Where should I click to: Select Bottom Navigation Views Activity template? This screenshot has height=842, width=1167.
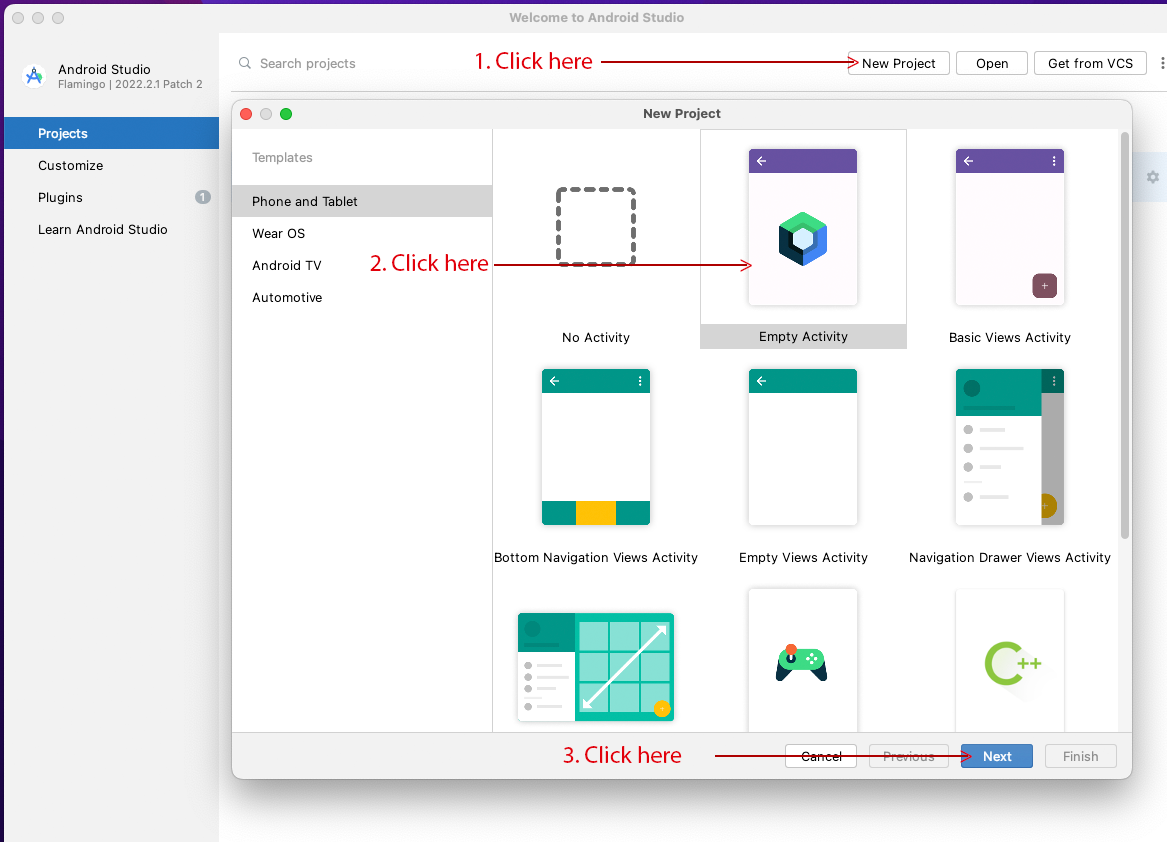pyautogui.click(x=596, y=447)
